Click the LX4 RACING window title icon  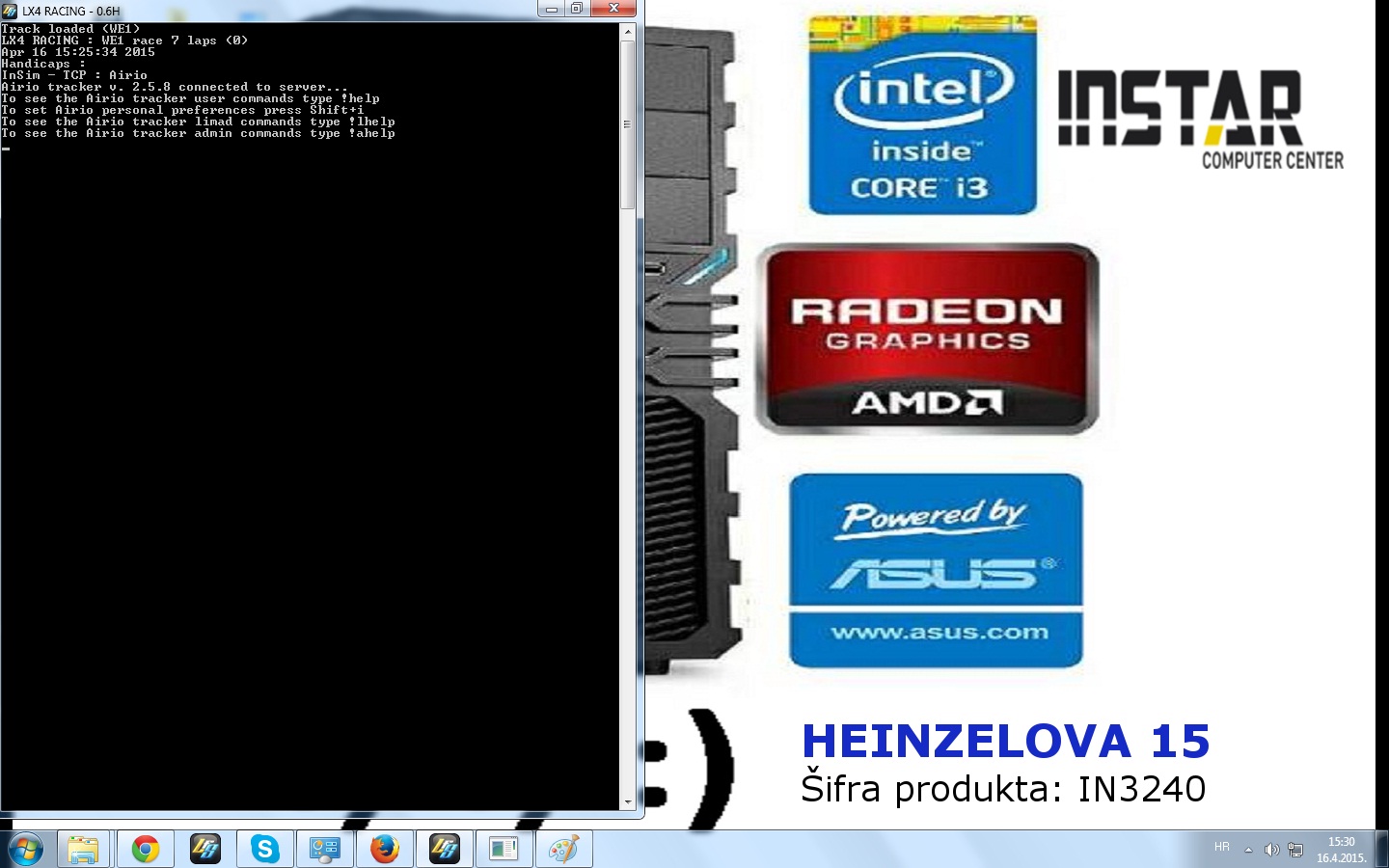tap(11, 11)
